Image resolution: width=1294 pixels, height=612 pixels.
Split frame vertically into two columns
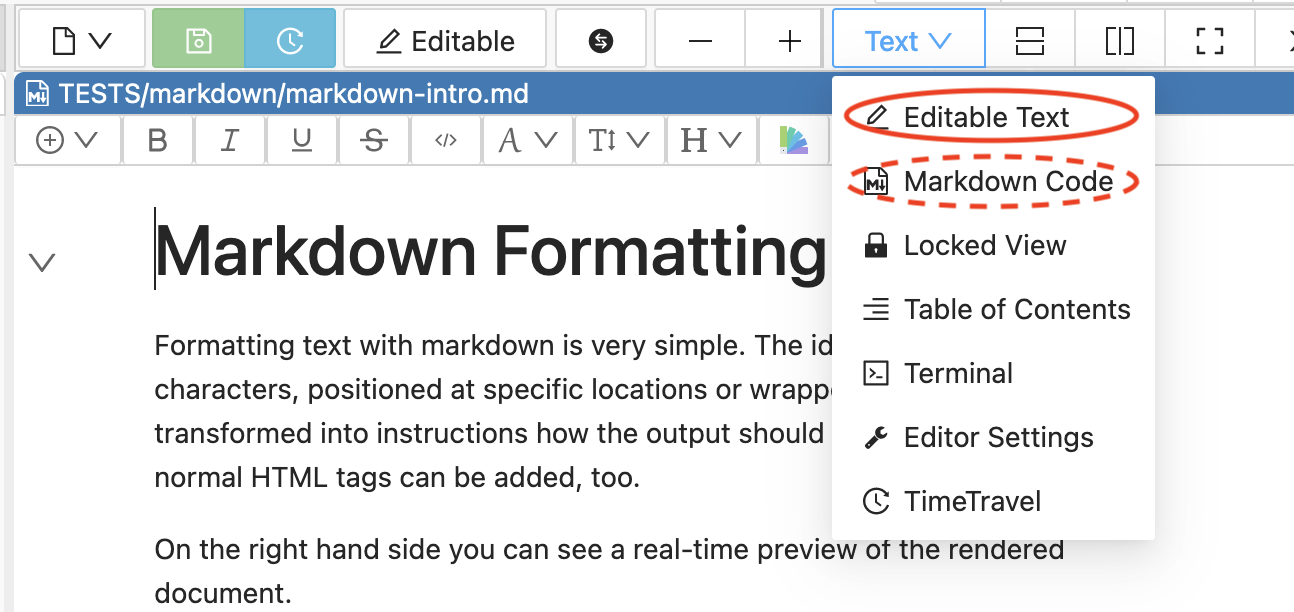tap(1120, 41)
